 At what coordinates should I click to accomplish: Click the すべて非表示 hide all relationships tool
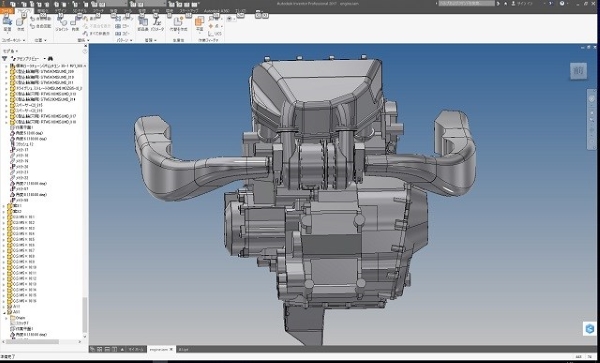[97, 34]
